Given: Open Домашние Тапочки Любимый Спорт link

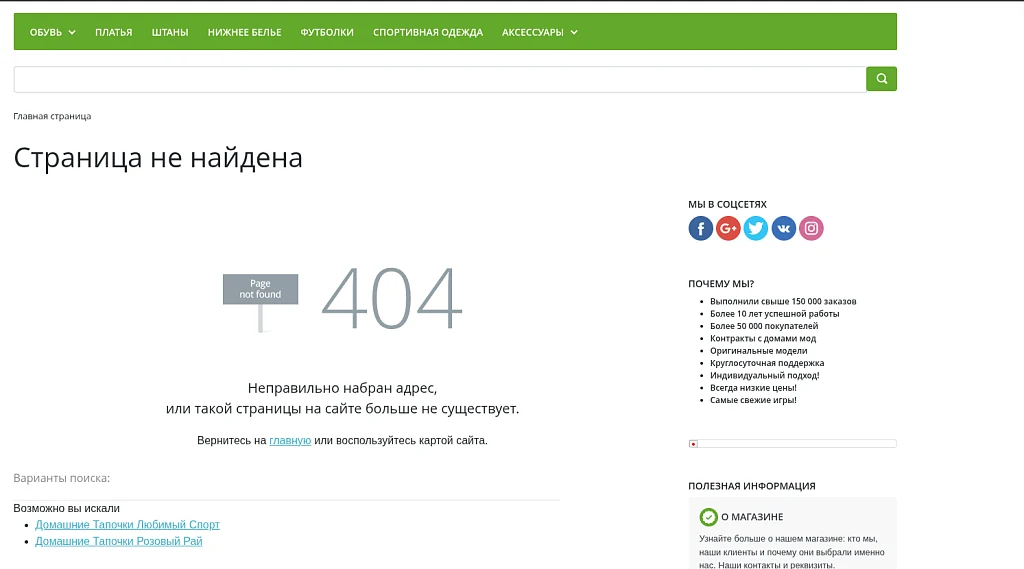Looking at the screenshot, I should (127, 525).
